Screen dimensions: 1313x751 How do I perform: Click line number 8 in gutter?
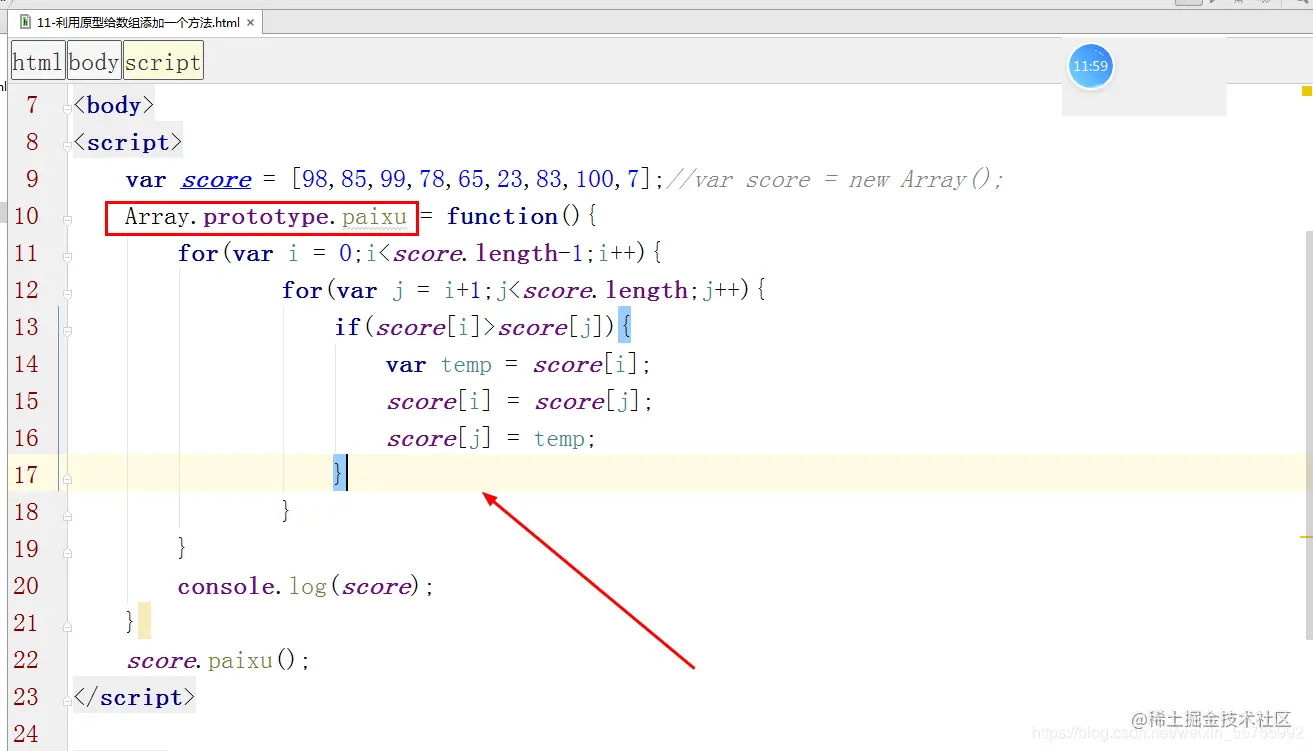(x=32, y=142)
